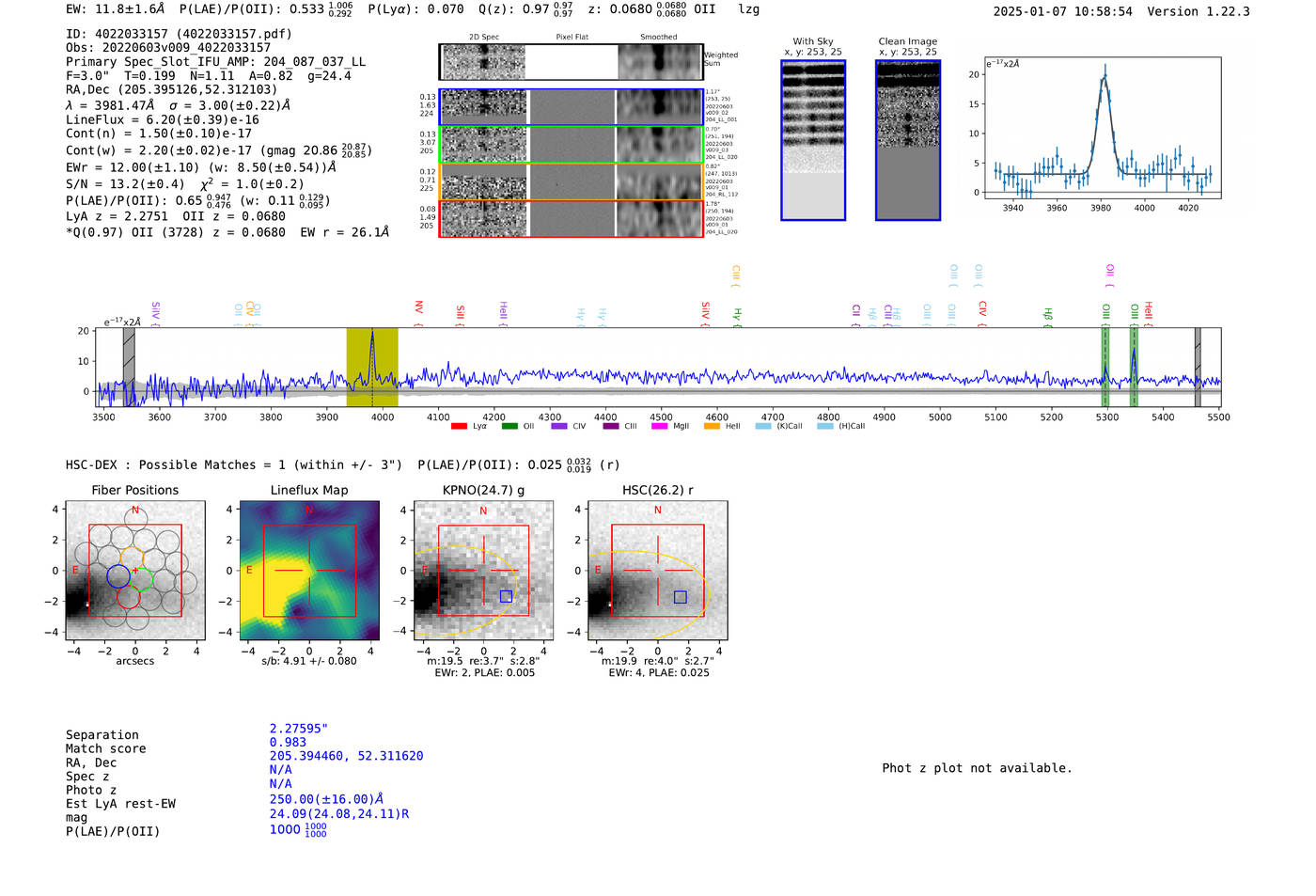The width and height of the screenshot is (1316, 896).
Task: Click the Clean Image CCD cutout
Action: 908,140
